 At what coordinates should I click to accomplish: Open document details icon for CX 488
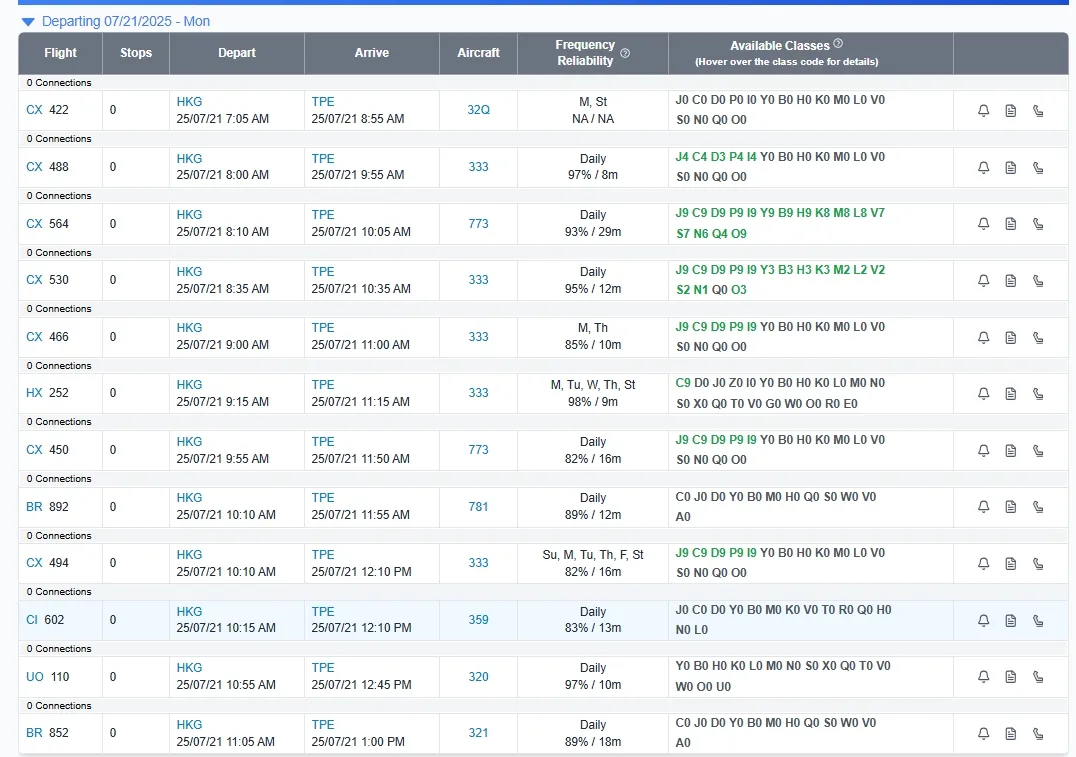(x=1011, y=167)
